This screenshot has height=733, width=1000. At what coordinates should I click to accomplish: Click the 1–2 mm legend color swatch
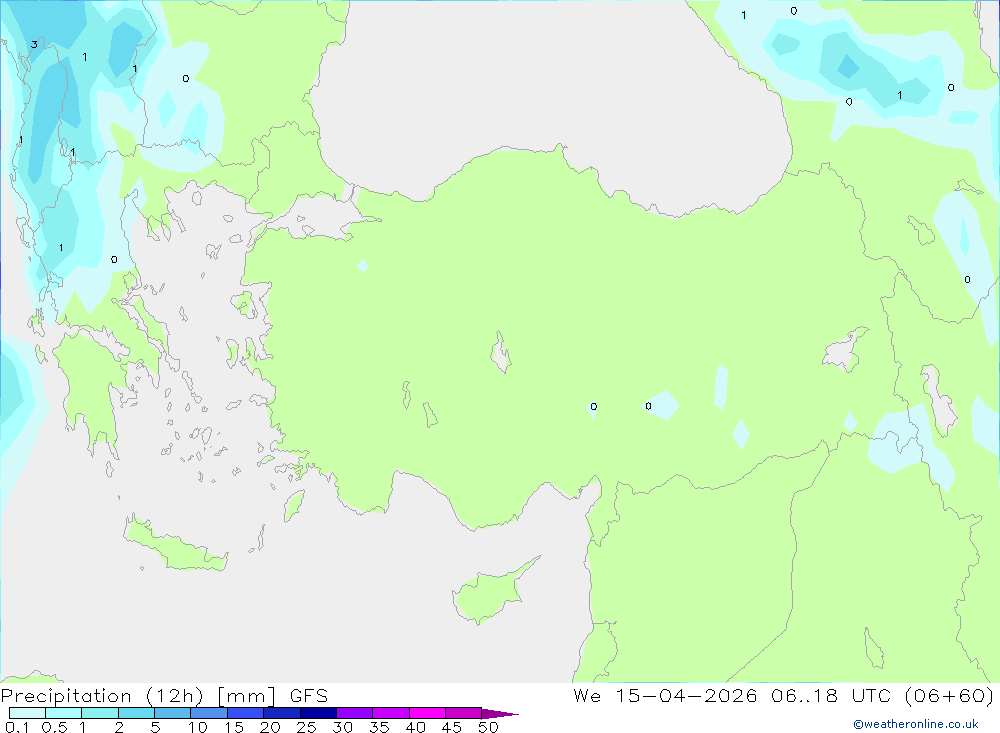[100, 713]
